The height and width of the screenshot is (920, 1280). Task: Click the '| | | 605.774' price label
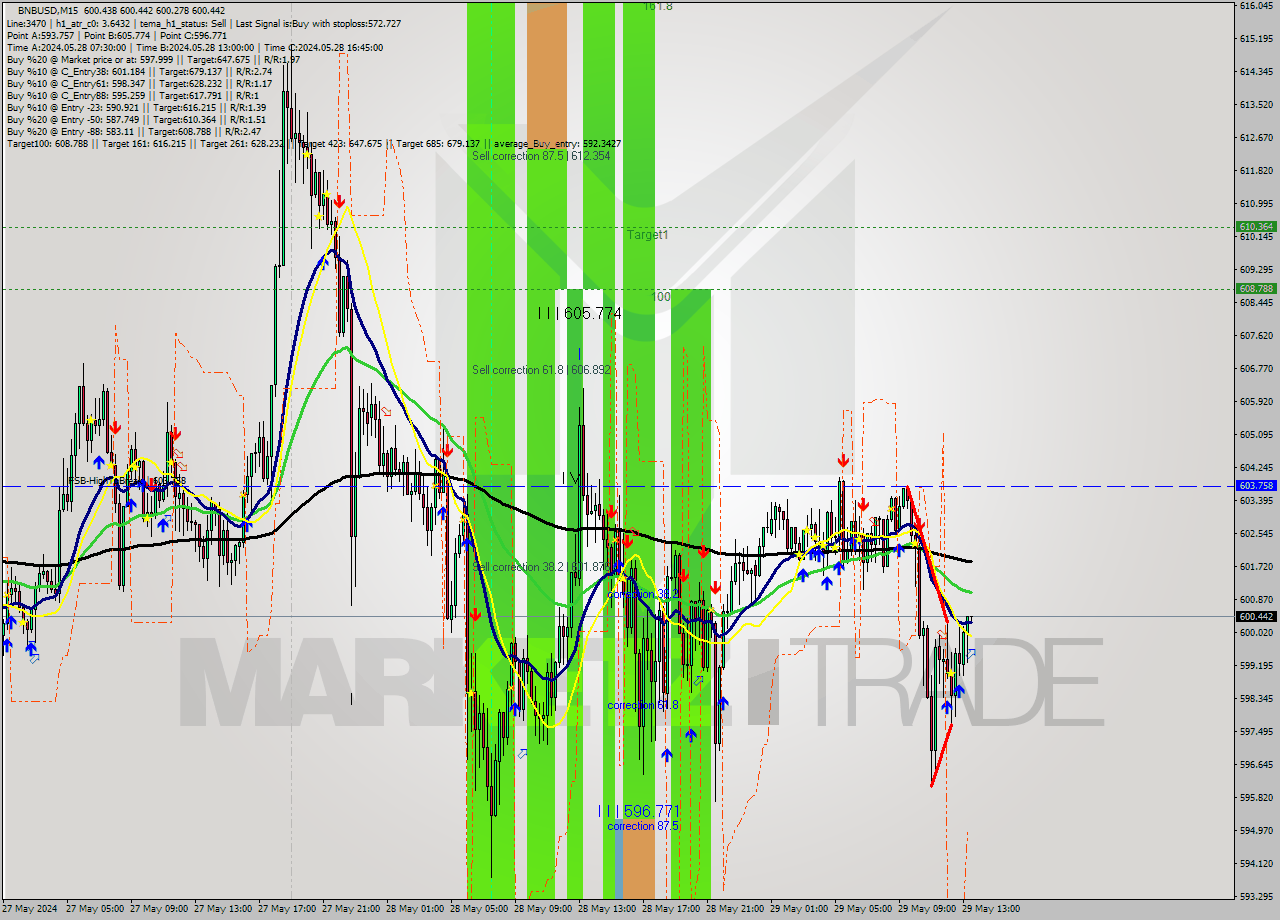(579, 313)
